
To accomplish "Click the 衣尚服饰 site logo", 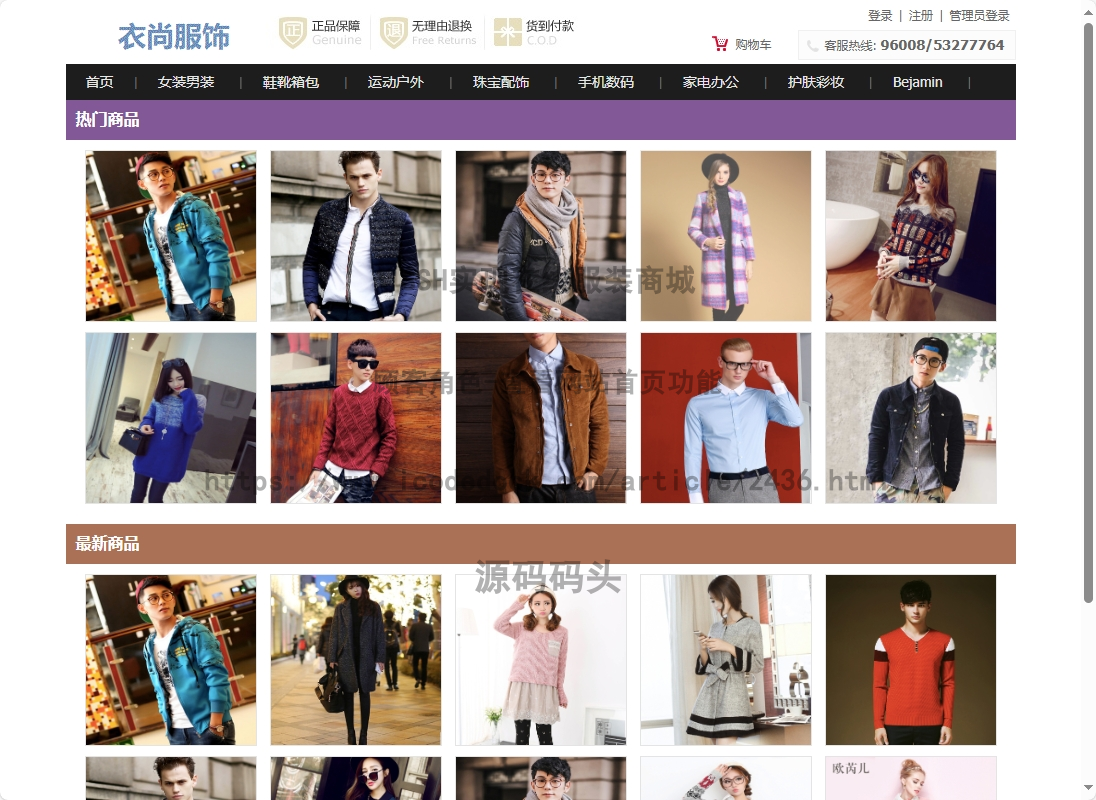I will pos(174,36).
